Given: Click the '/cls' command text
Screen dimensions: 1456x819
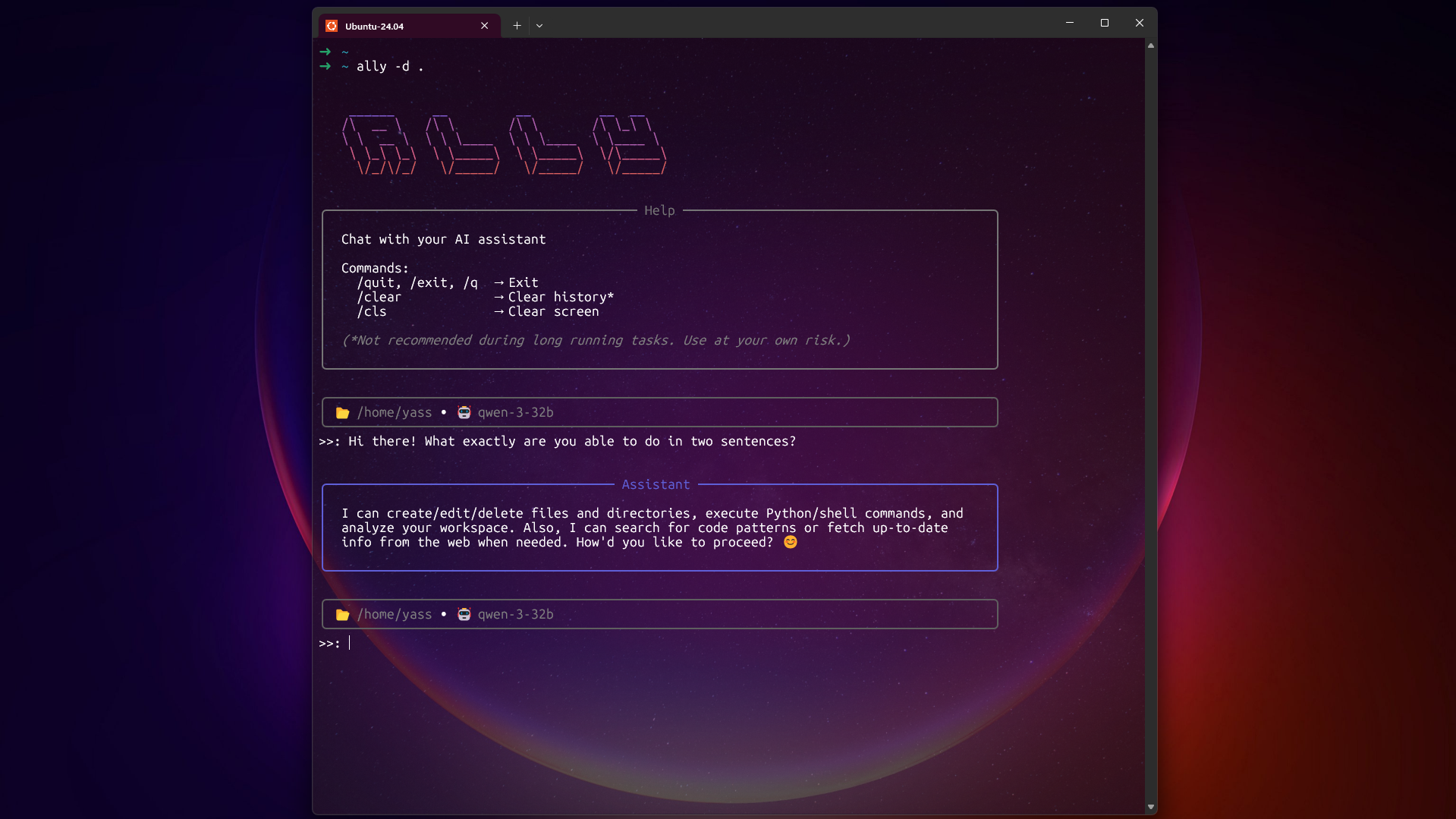Looking at the screenshot, I should pos(372,311).
